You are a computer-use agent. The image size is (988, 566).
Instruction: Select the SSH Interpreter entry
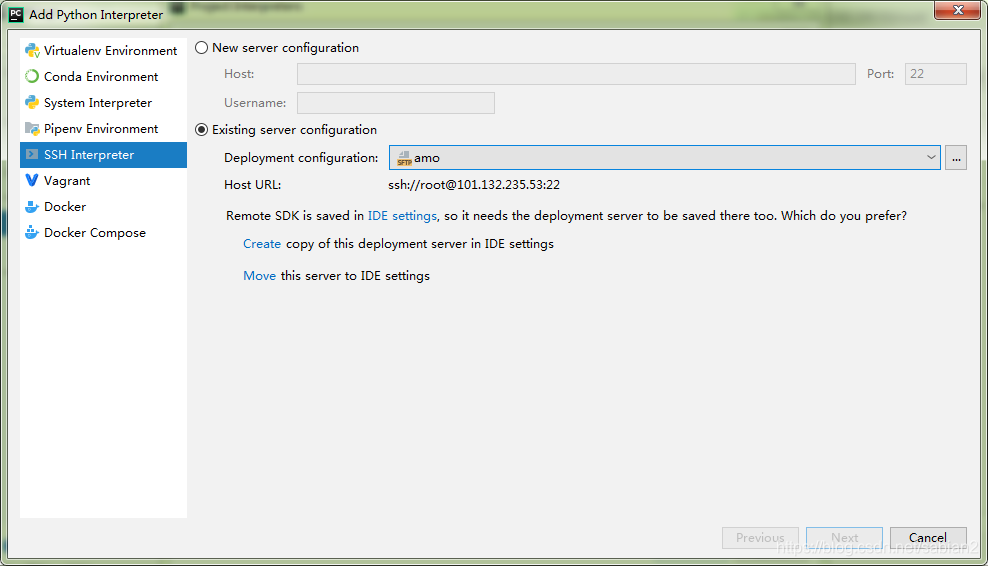click(x=103, y=154)
